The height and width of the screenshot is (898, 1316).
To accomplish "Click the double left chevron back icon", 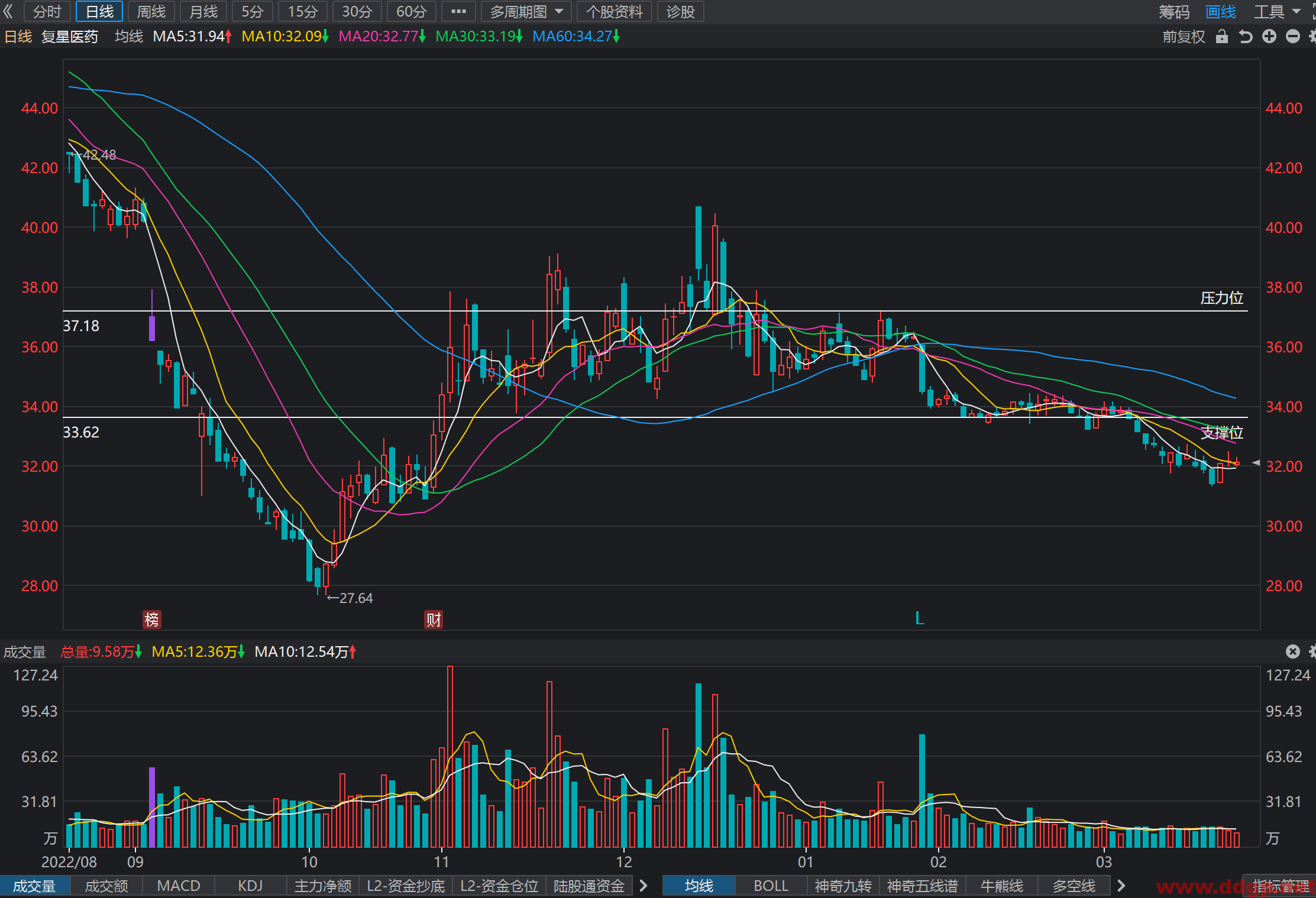I will (8, 11).
